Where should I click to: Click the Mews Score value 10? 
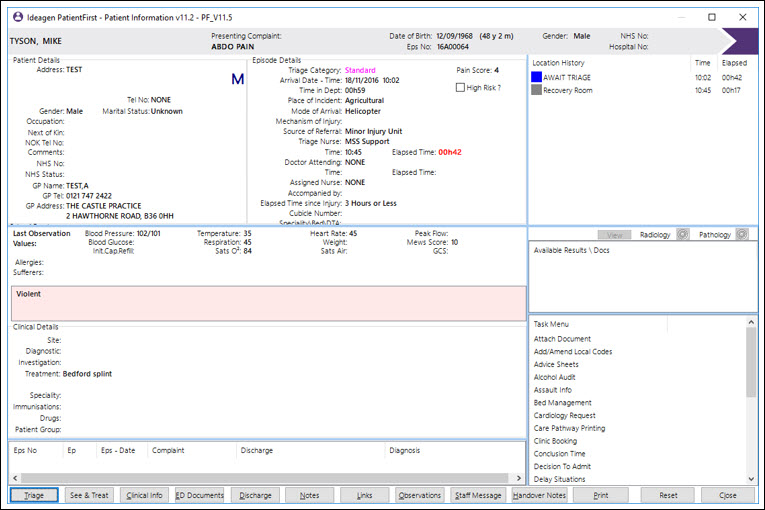coord(454,242)
